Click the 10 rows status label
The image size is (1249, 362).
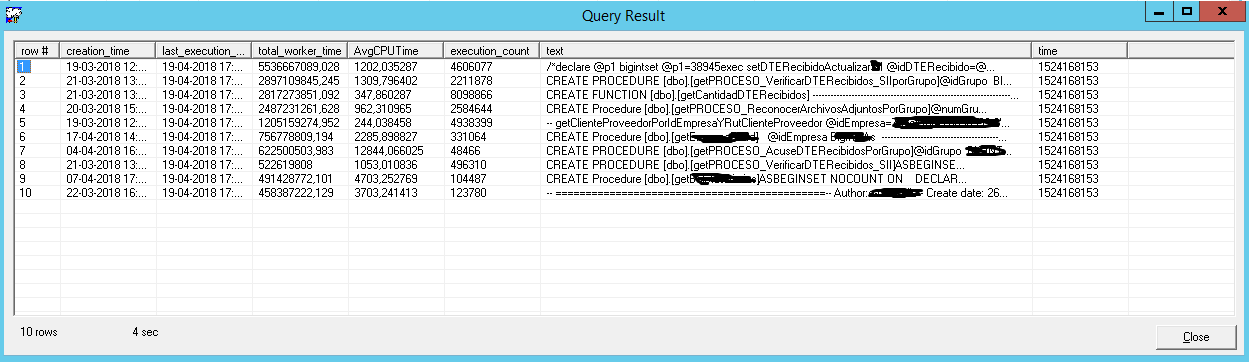coord(38,331)
